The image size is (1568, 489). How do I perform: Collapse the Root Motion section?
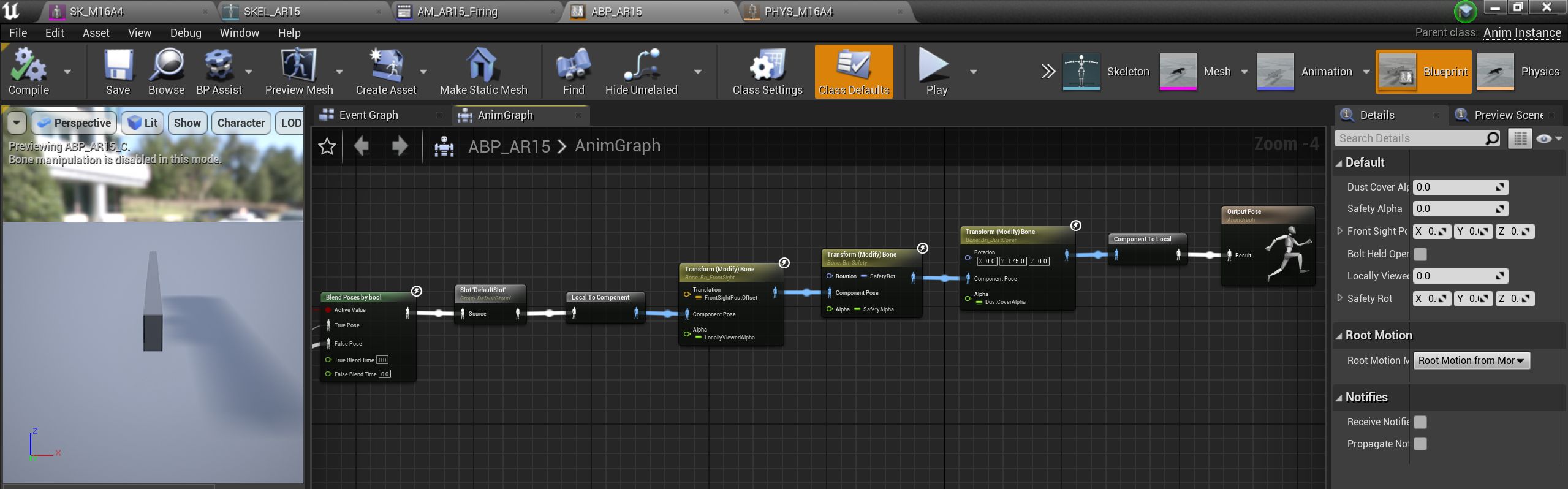pos(1339,336)
